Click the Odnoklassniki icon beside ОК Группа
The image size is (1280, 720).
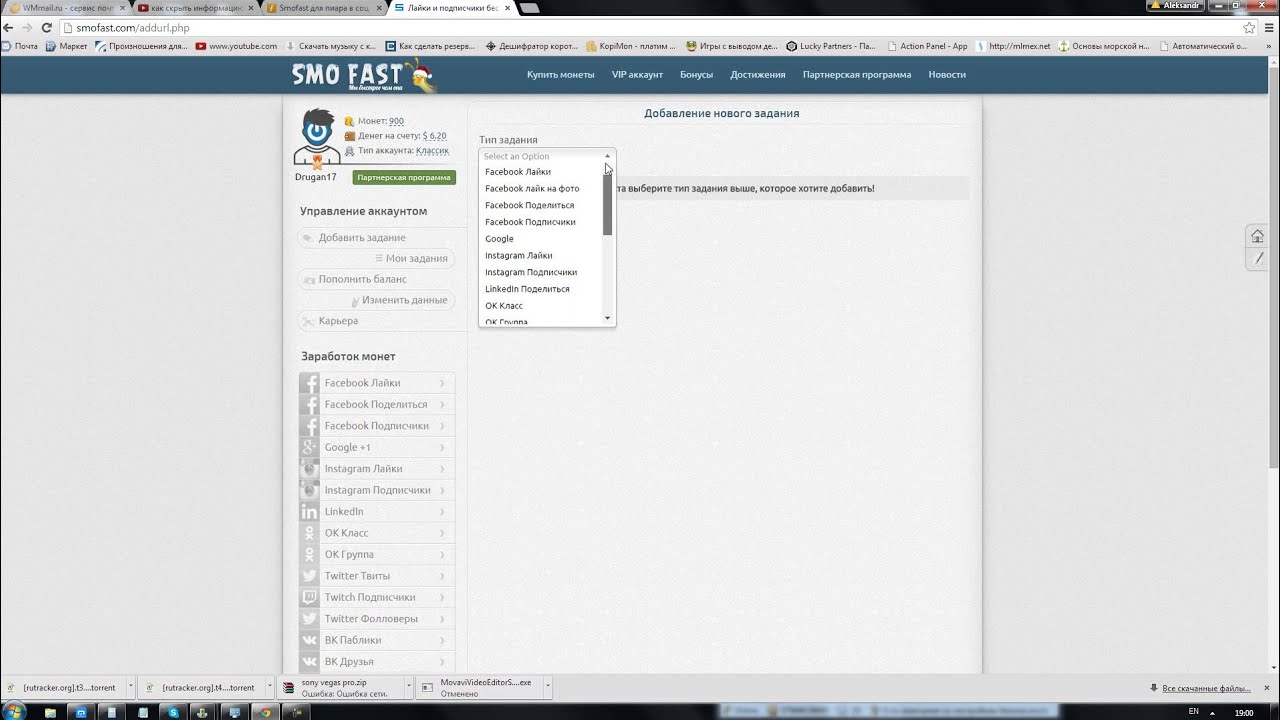(x=309, y=554)
